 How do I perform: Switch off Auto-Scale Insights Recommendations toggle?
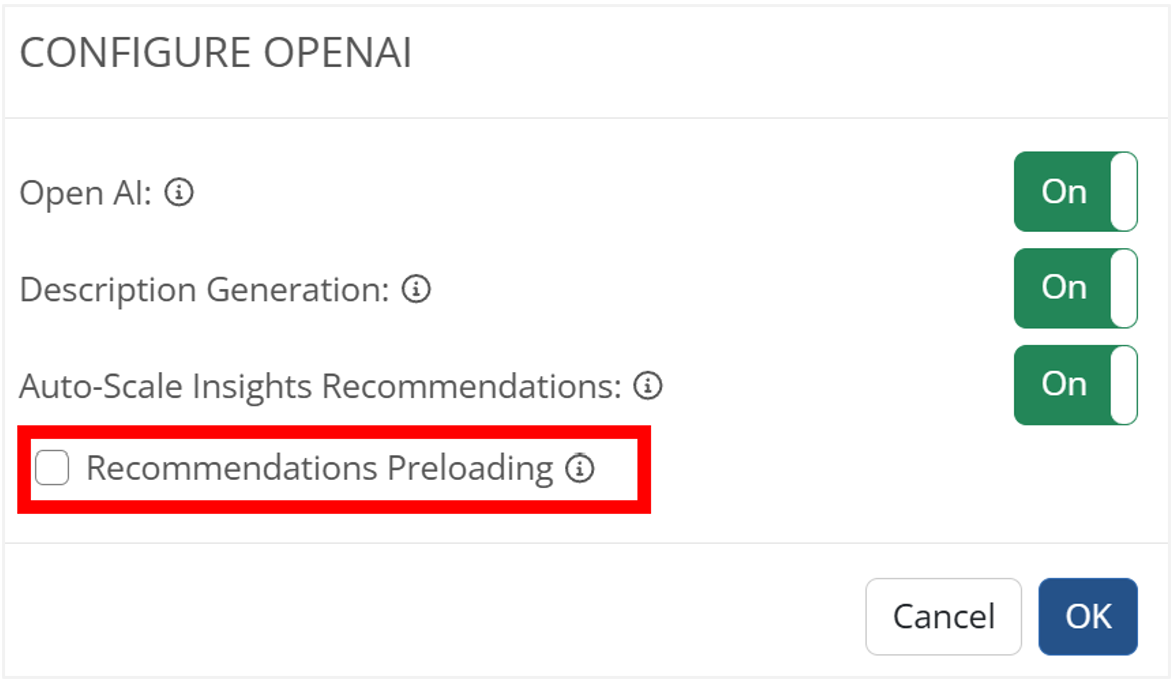pyautogui.click(x=1075, y=385)
